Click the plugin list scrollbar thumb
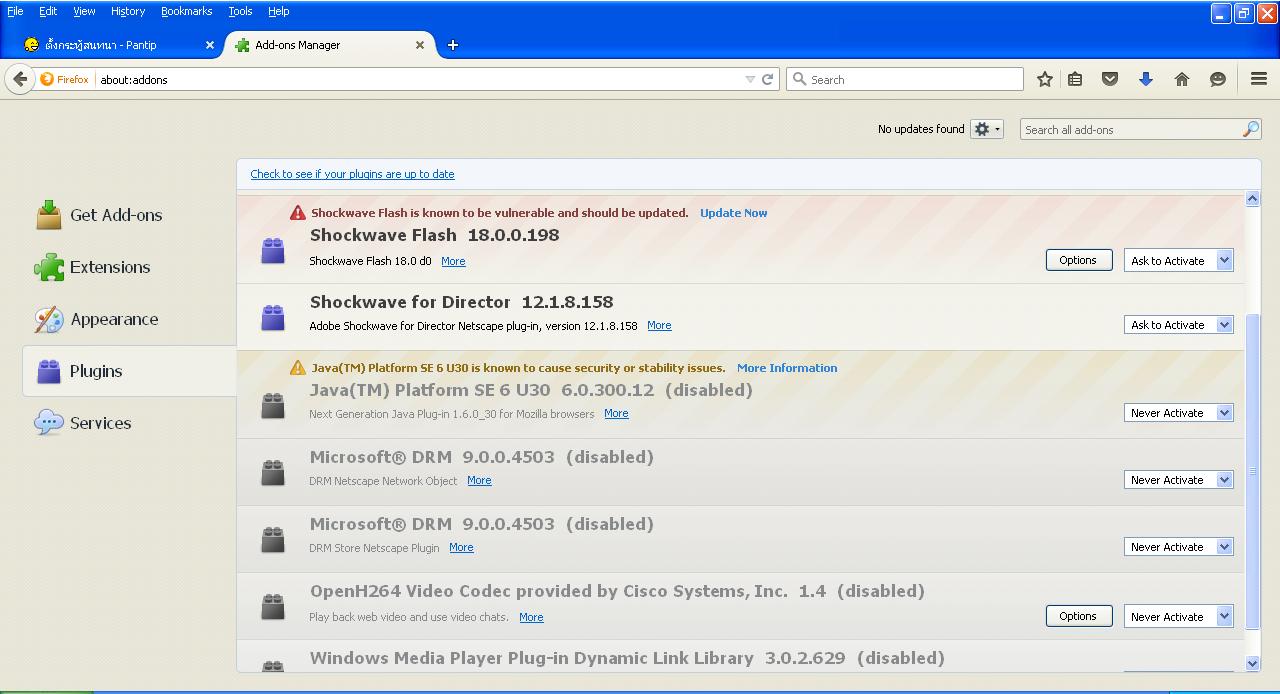 (x=1253, y=471)
